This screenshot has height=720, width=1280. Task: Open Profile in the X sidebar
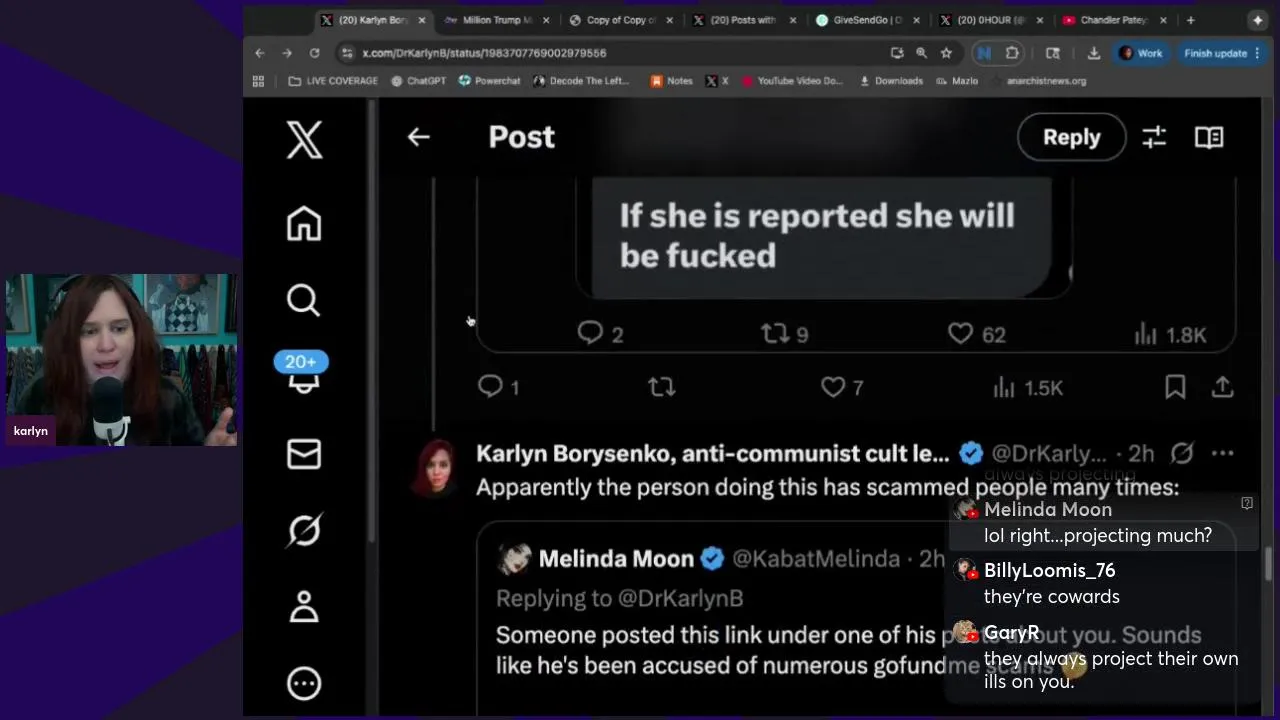click(x=304, y=606)
